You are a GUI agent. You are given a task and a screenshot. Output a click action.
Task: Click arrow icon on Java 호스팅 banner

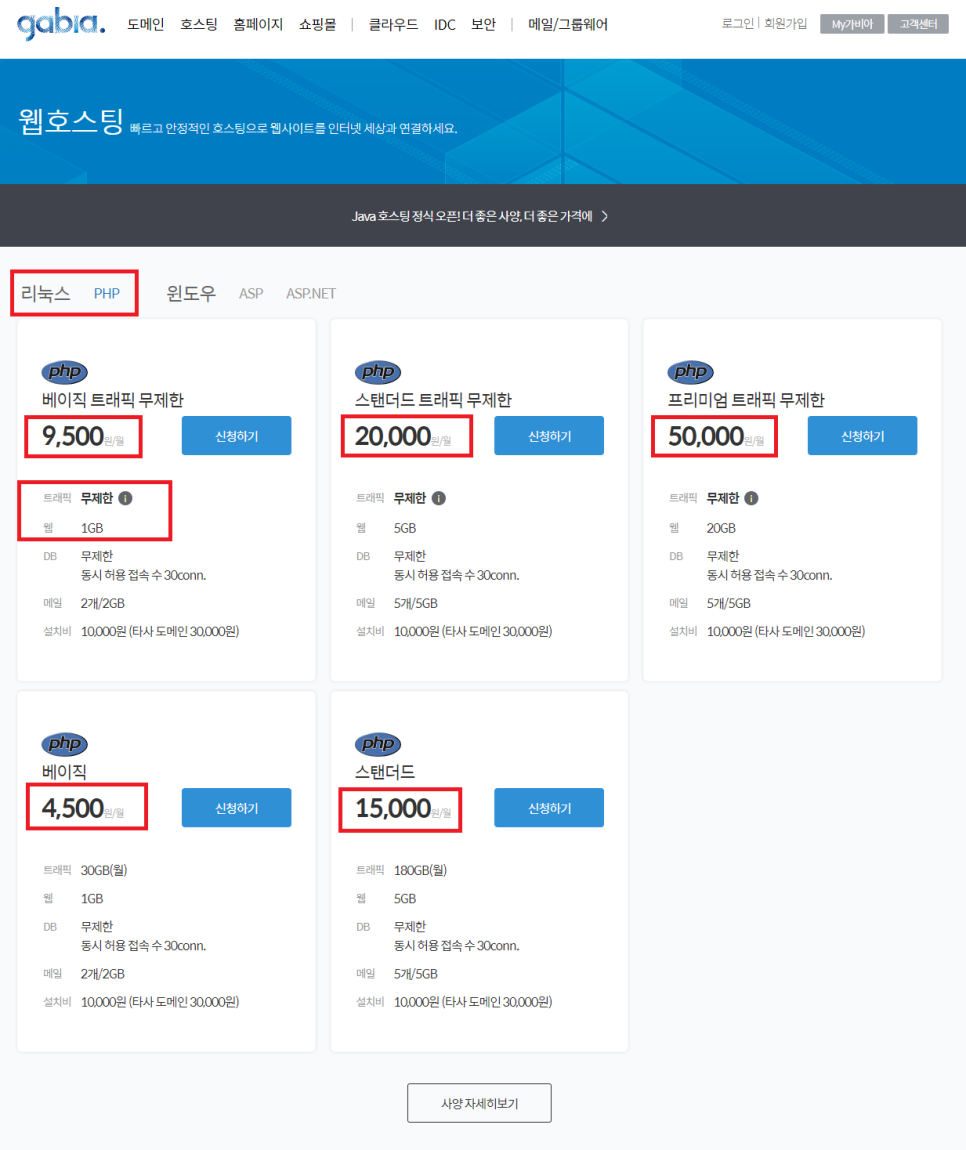coord(604,216)
